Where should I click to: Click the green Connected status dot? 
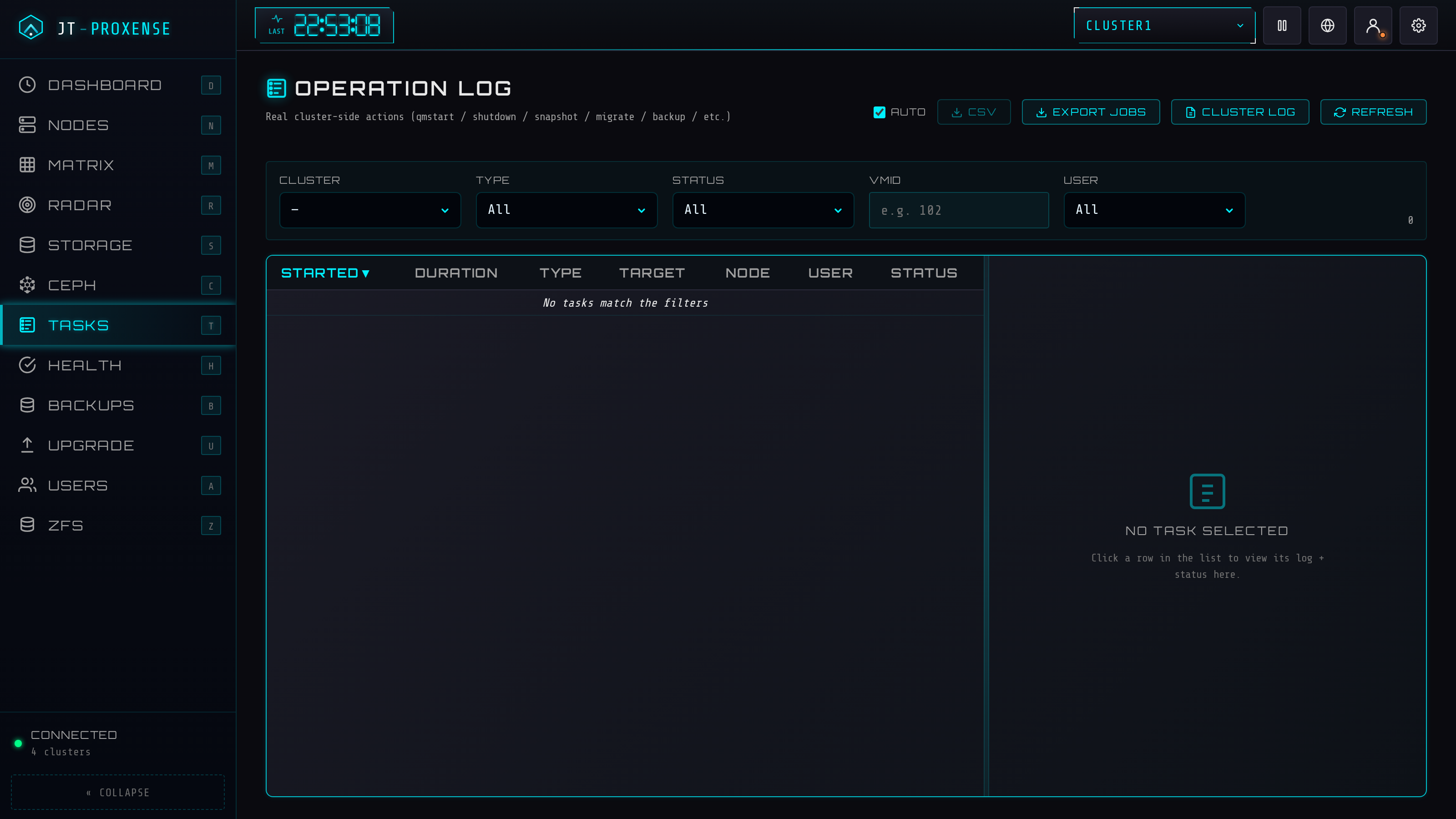pos(18,743)
